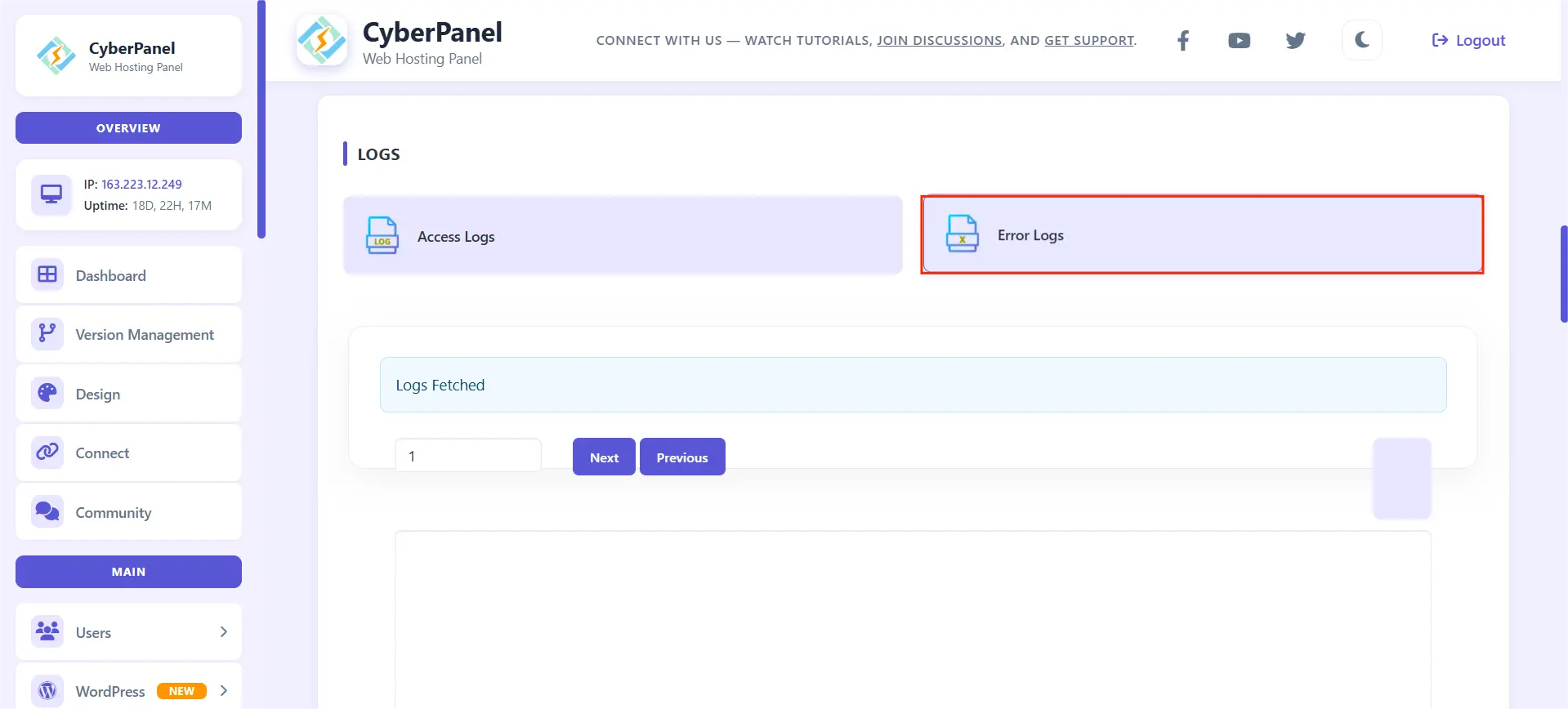Open the Design menu item
The height and width of the screenshot is (709, 1568).
click(128, 394)
